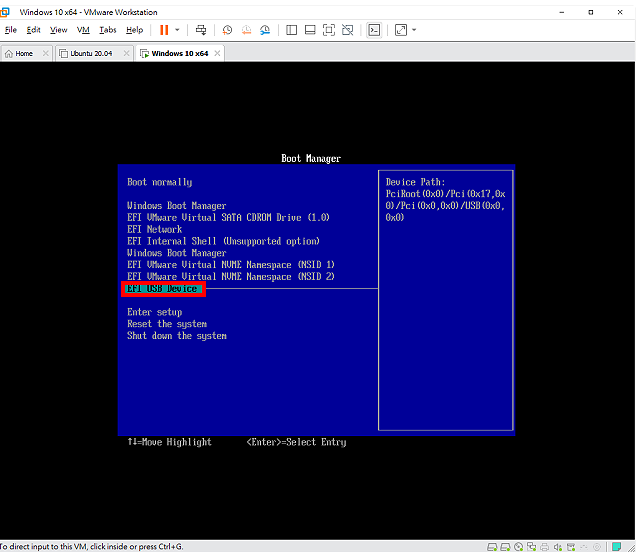Click the console view icon

374,30
